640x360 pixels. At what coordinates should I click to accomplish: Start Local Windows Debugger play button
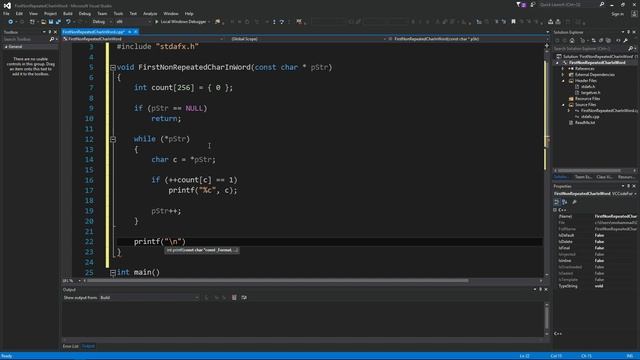157,22
